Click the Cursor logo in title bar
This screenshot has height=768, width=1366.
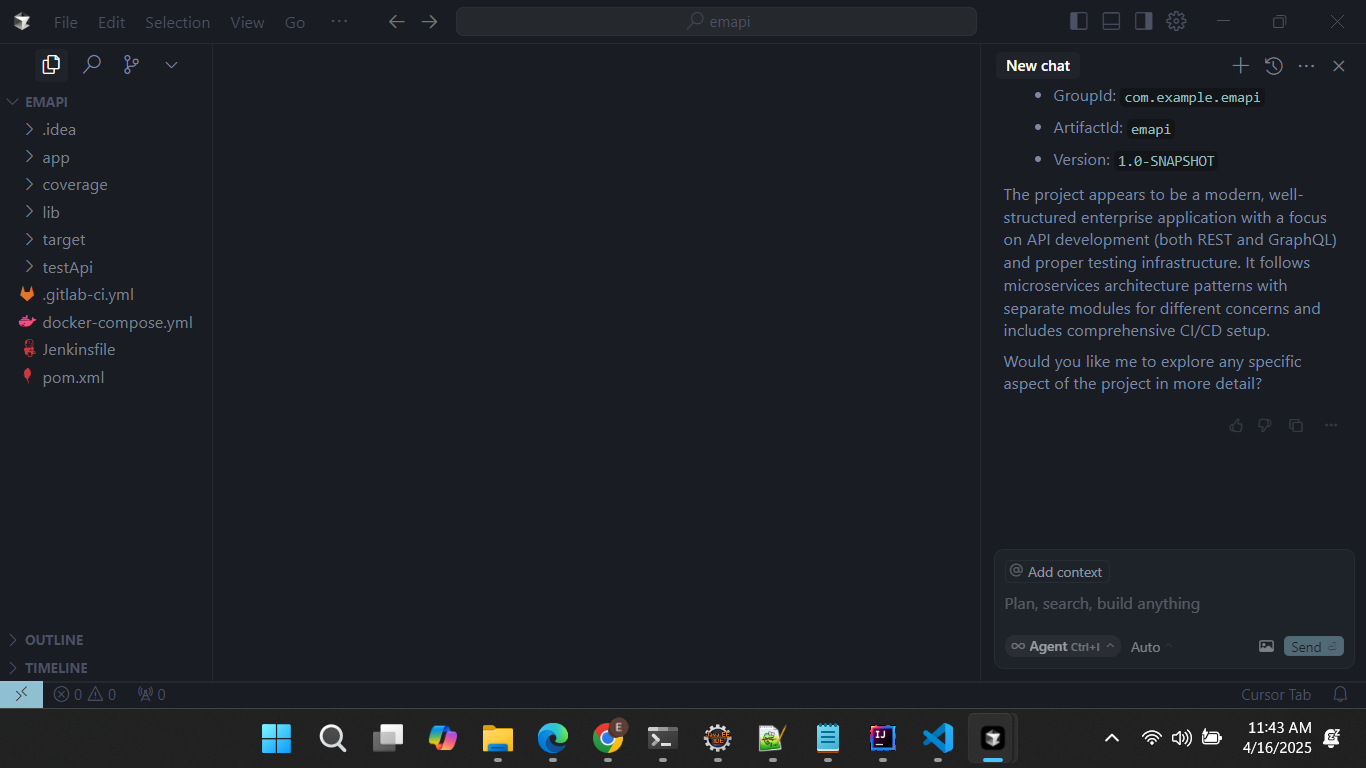(22, 21)
